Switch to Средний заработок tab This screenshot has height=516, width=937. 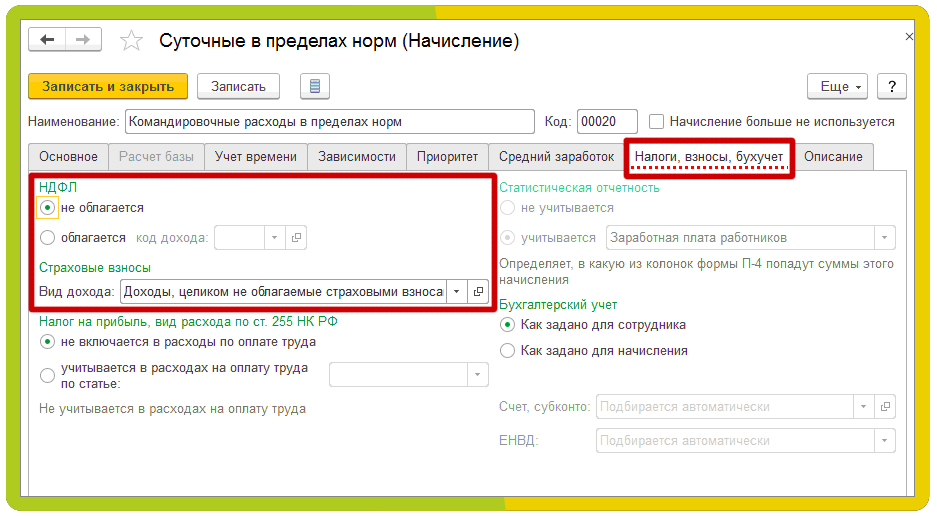pyautogui.click(x=556, y=157)
